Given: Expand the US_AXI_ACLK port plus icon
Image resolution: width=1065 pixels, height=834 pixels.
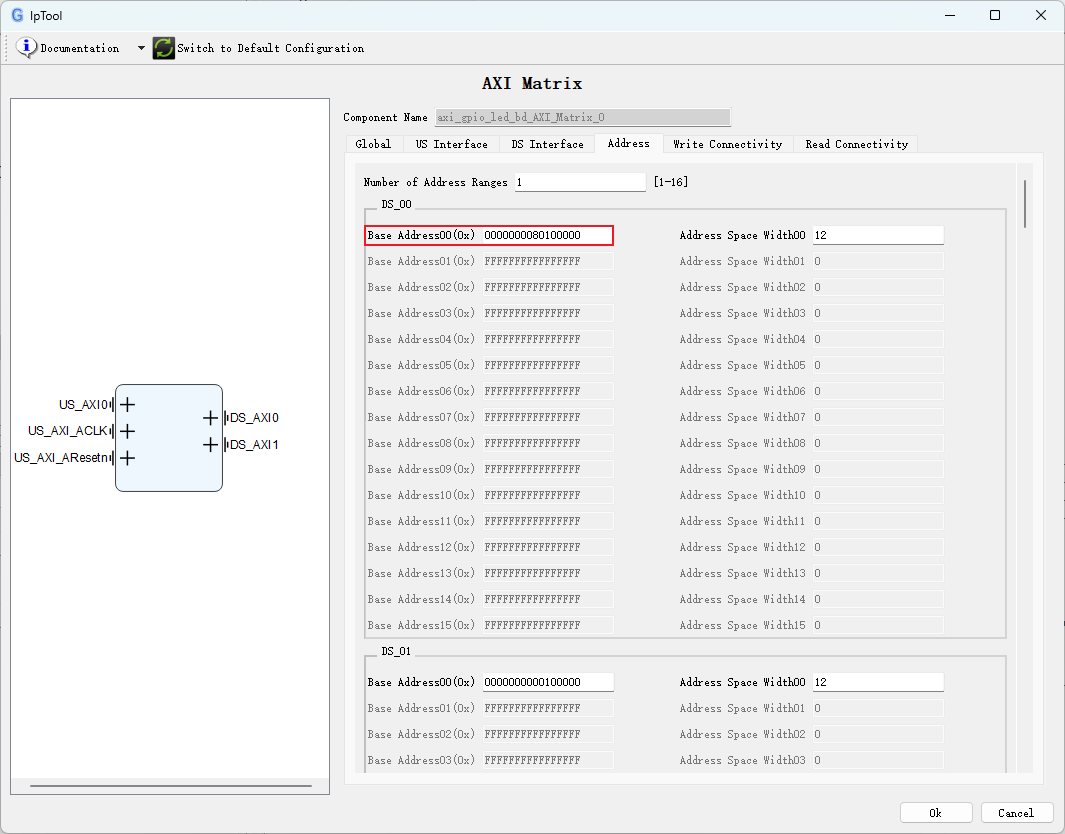Looking at the screenshot, I should pos(127,431).
